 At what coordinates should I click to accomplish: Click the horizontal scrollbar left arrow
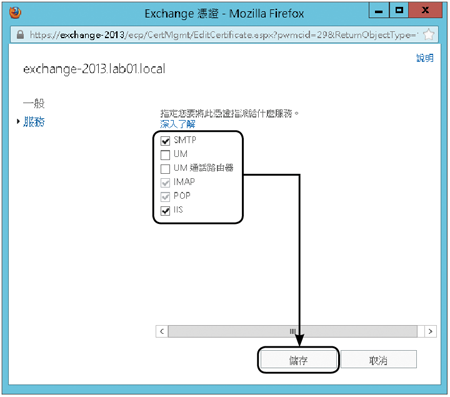162,331
